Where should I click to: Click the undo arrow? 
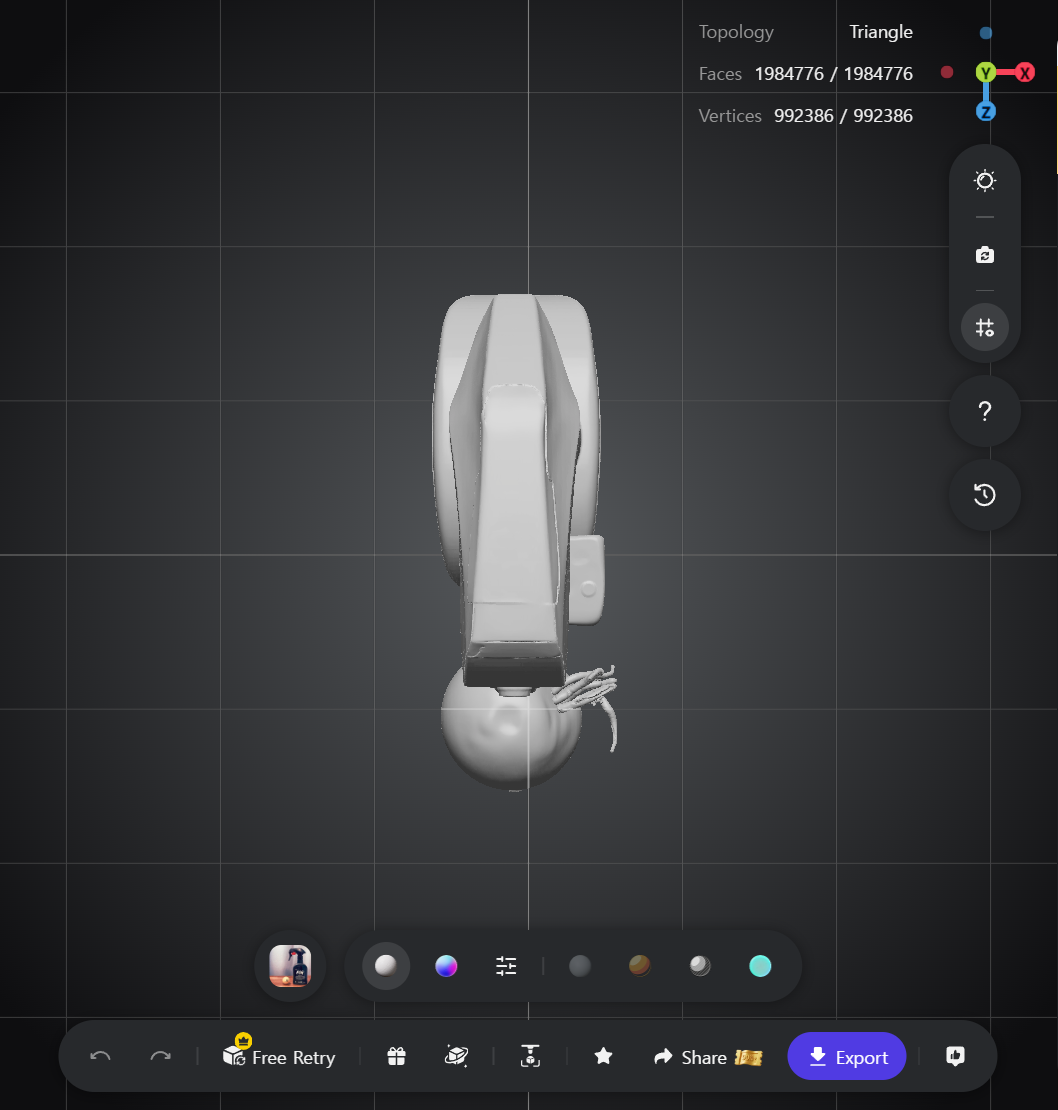100,1056
